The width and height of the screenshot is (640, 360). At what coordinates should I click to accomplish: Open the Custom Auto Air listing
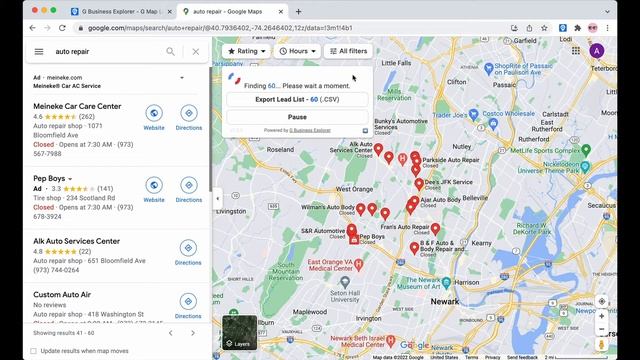(x=62, y=295)
